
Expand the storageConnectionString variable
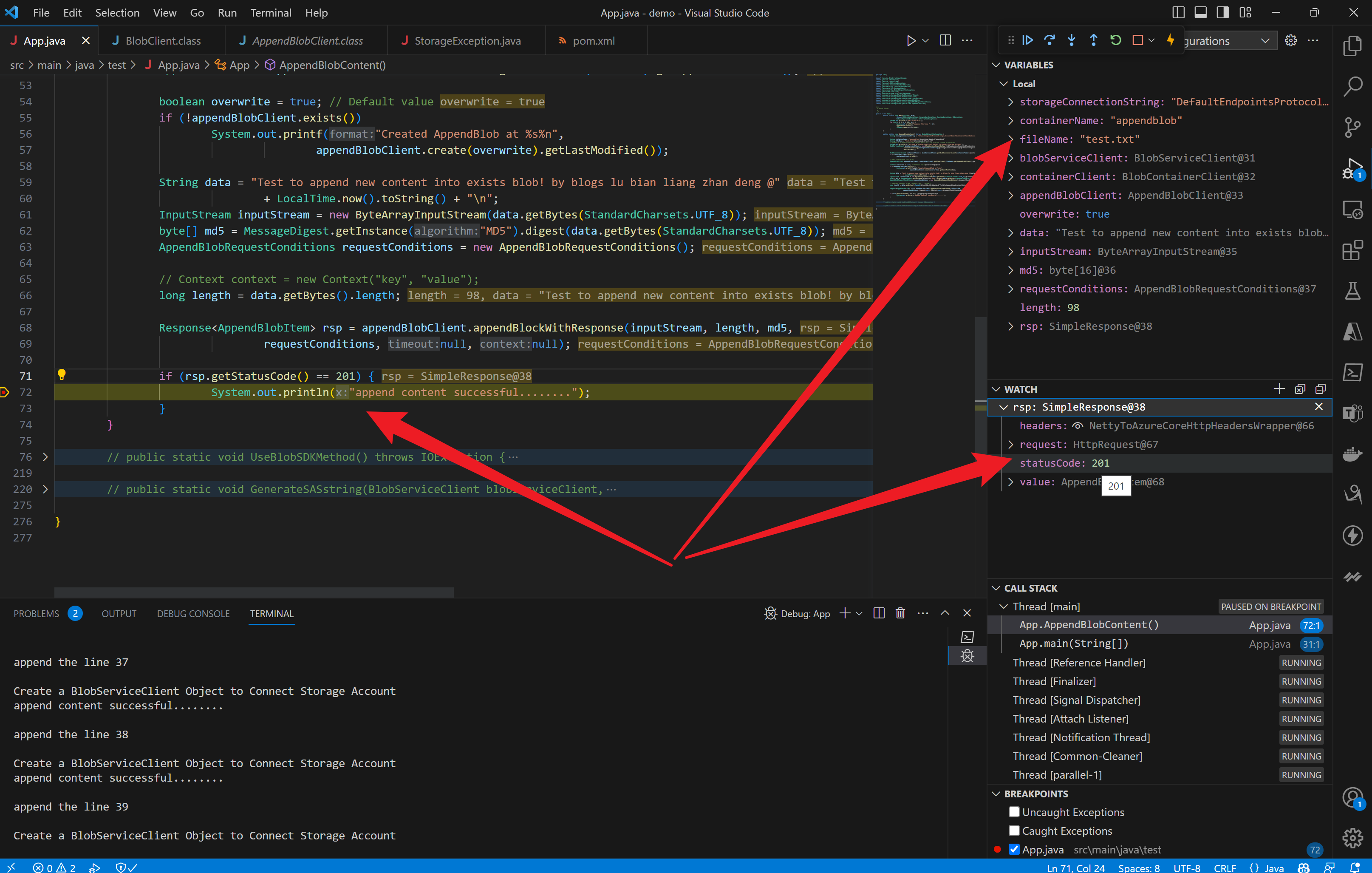point(1011,102)
